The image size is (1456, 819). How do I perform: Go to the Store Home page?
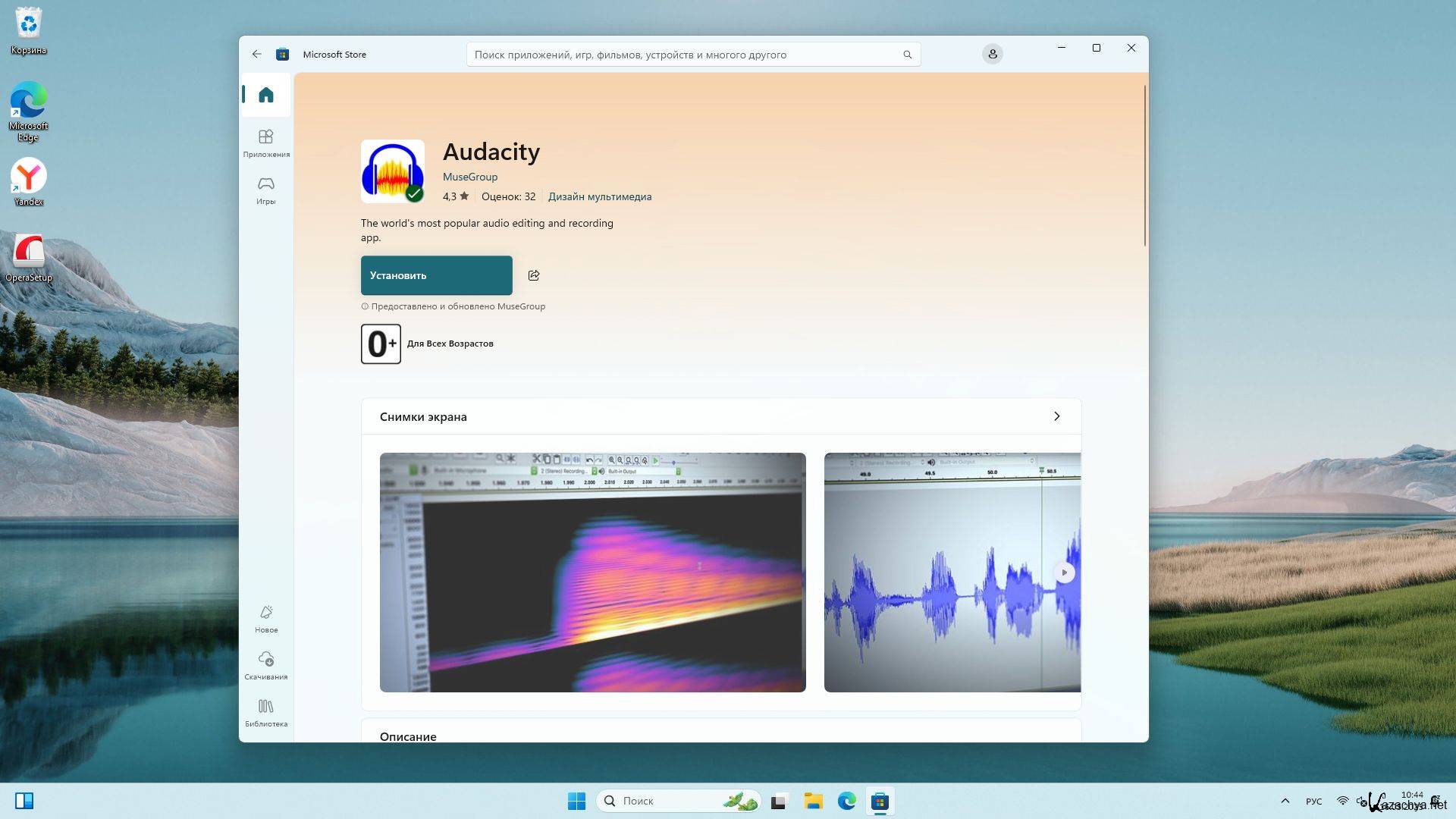coord(265,95)
